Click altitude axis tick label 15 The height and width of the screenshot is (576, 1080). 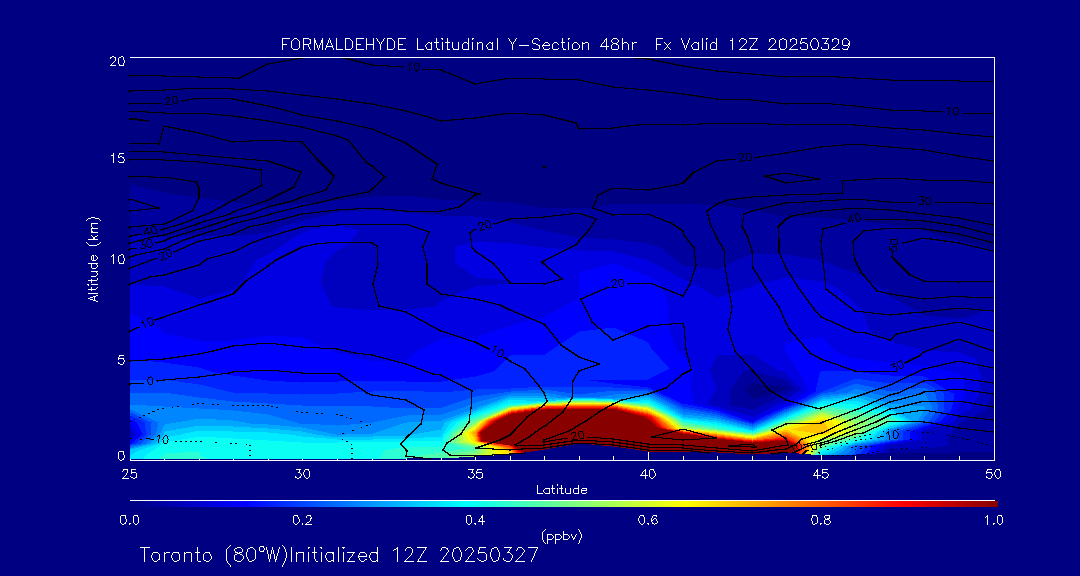click(116, 159)
